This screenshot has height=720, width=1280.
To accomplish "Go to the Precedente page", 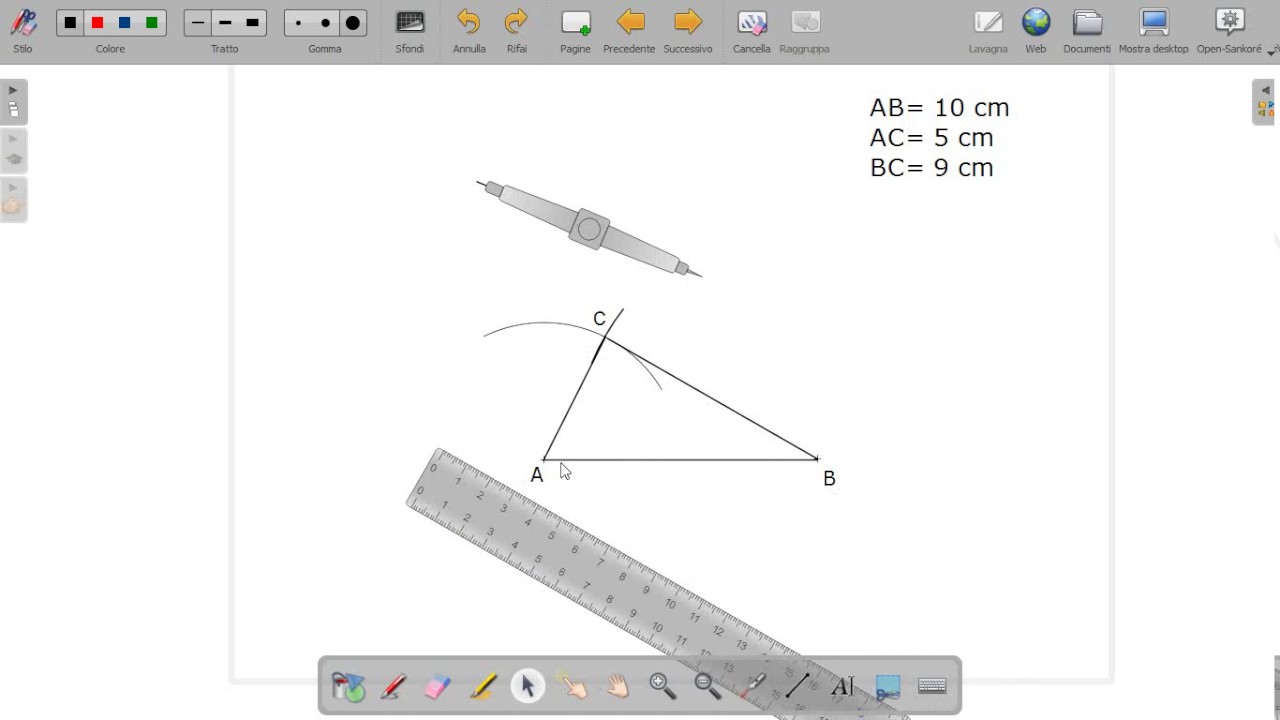I will tap(629, 31).
